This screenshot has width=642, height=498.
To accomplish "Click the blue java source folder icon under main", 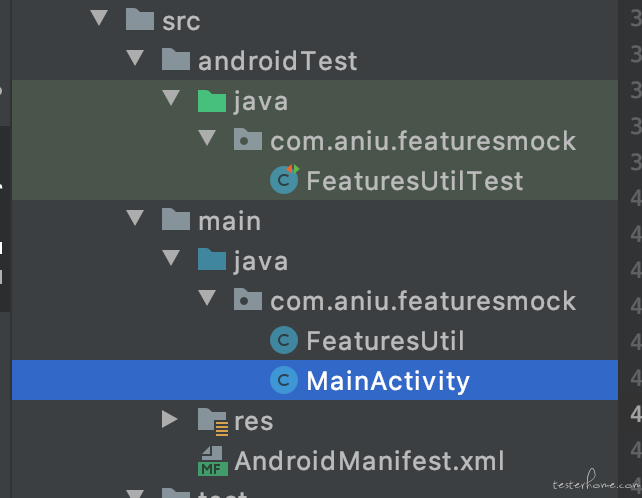I will tap(212, 259).
